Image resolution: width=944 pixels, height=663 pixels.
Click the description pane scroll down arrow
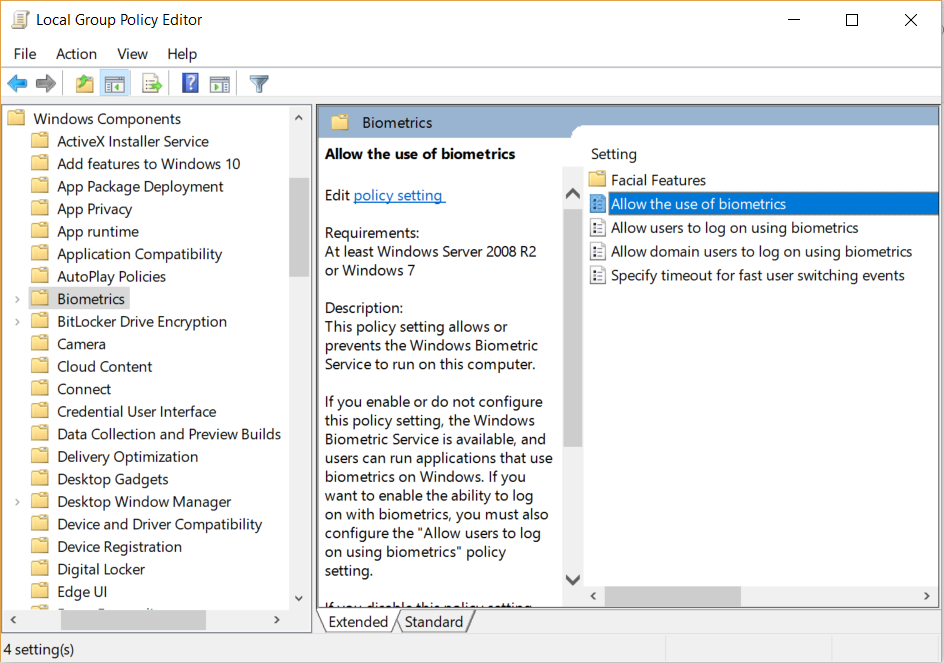pos(572,579)
